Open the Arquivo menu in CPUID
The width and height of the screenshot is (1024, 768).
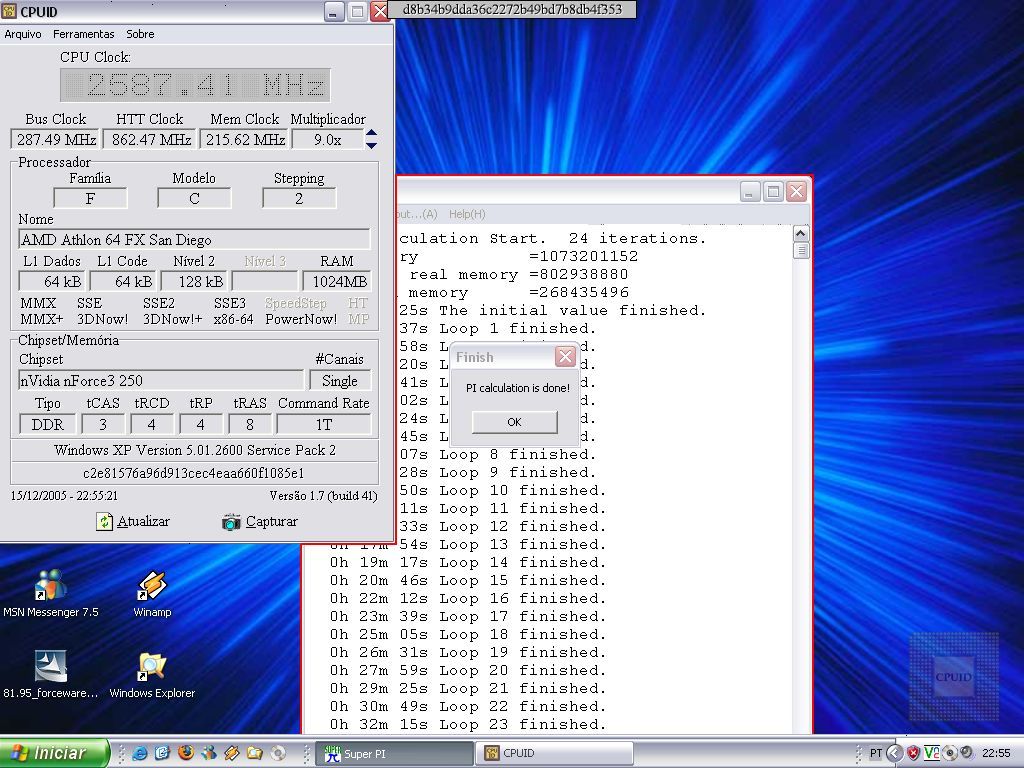pos(23,34)
